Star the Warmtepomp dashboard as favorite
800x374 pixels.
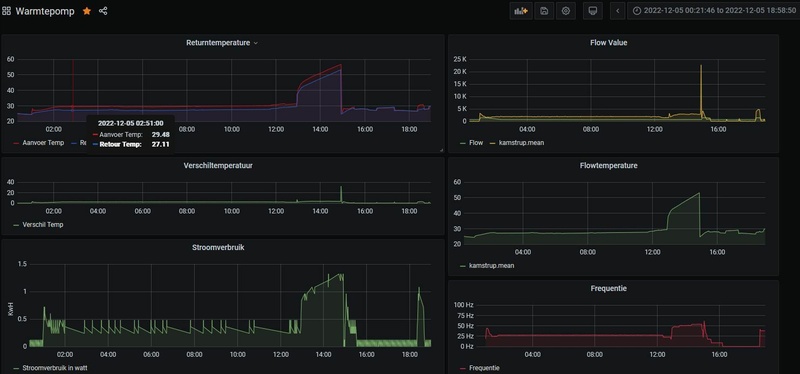[x=87, y=11]
